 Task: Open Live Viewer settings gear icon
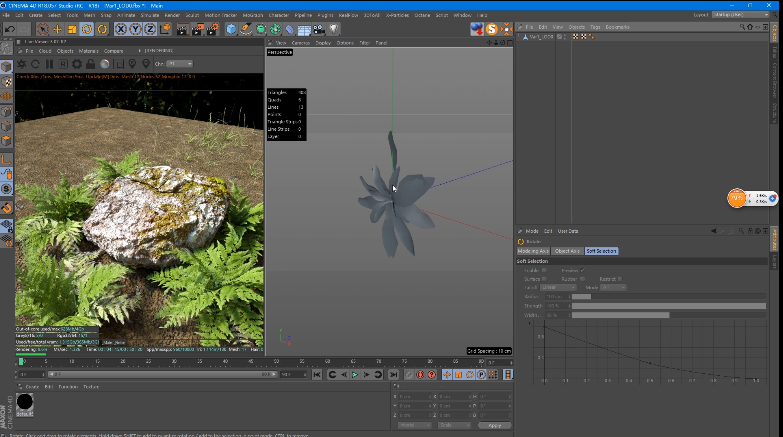pos(77,64)
